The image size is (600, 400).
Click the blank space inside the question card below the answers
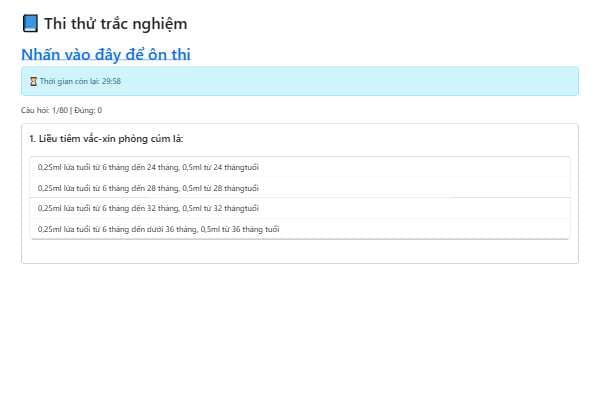click(300, 252)
